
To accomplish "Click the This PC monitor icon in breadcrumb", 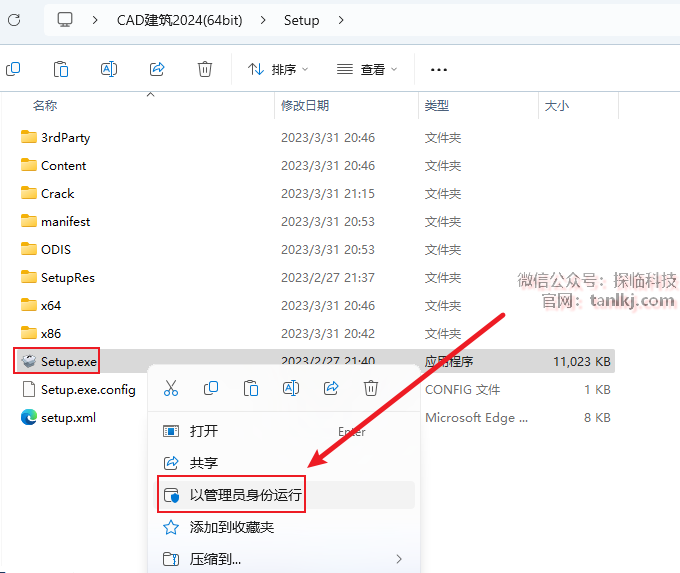I will point(65,20).
